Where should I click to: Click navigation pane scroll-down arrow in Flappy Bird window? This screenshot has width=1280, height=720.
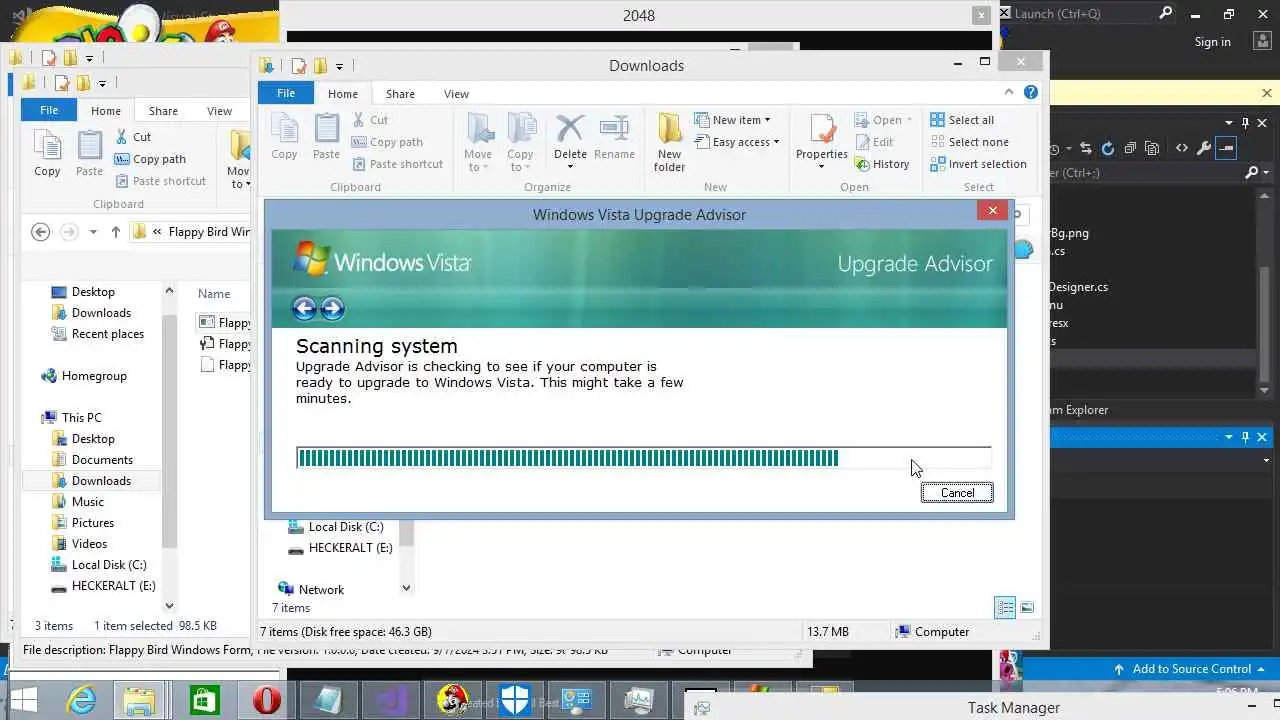click(x=169, y=605)
